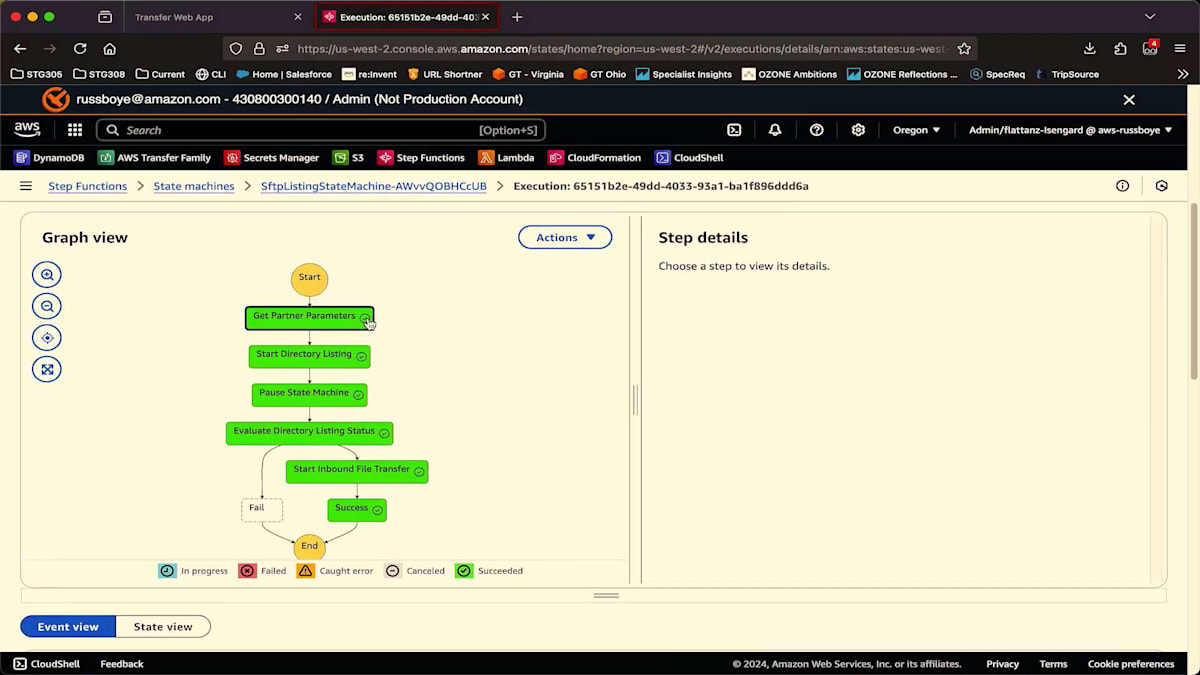Select the Execution browser tab
Image resolution: width=1200 pixels, height=675 pixels.
[406, 17]
